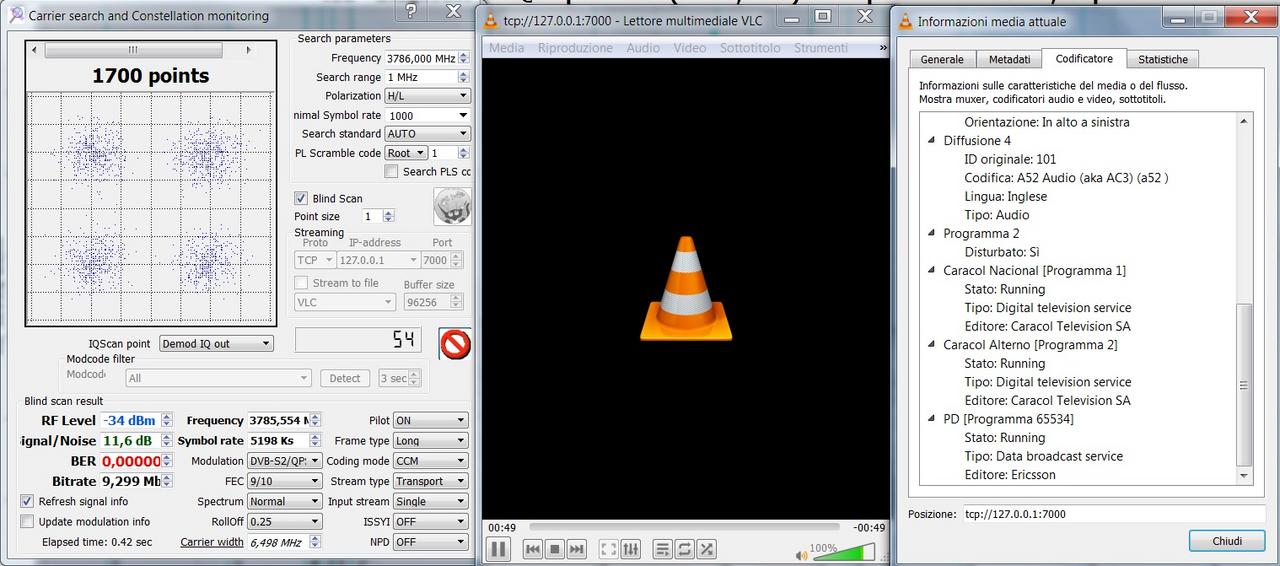Switch to the Generale tab
Screen dimensions: 1280x566
click(942, 60)
